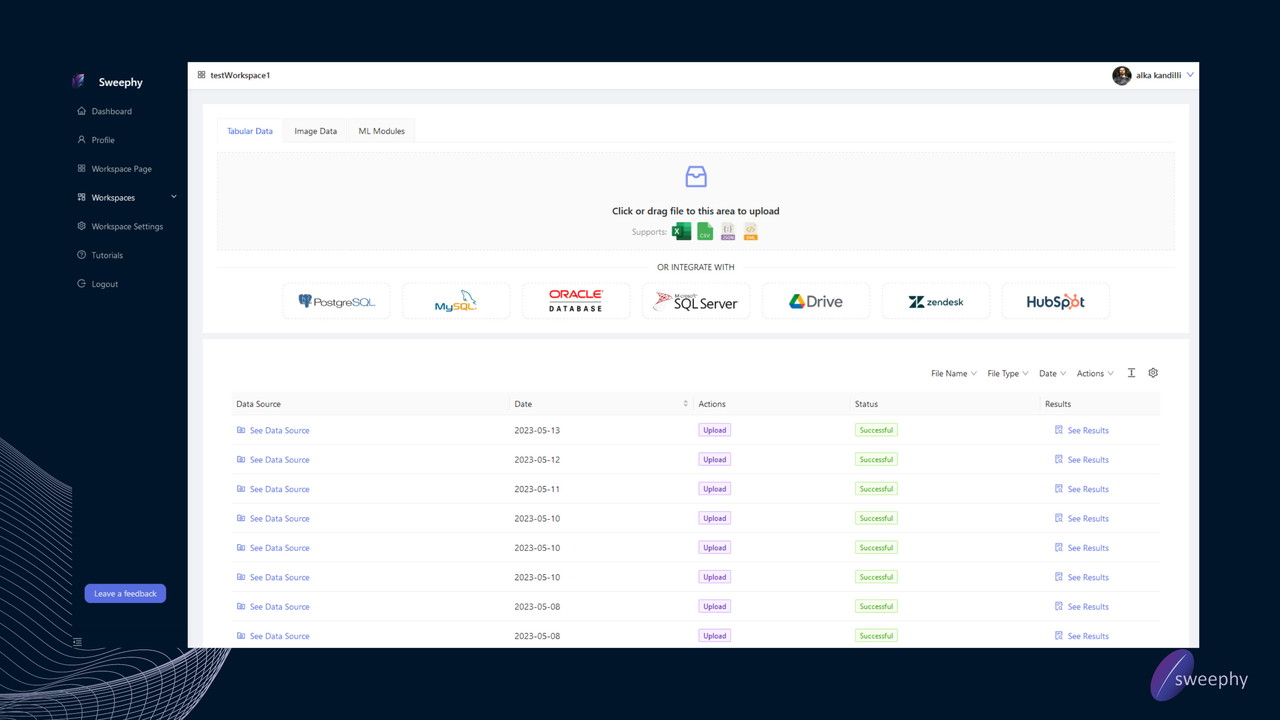Click the column height icon beside Actions
The height and width of the screenshot is (720, 1280).
click(x=1131, y=373)
